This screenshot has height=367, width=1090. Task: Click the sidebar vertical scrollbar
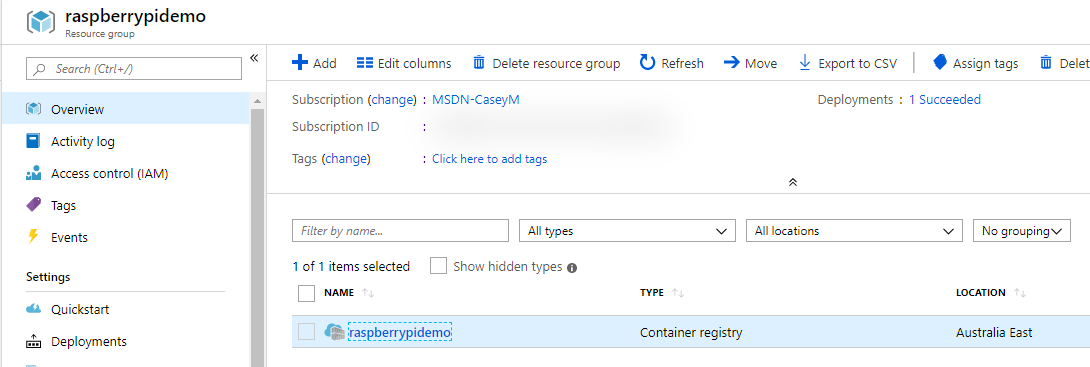coord(257,238)
